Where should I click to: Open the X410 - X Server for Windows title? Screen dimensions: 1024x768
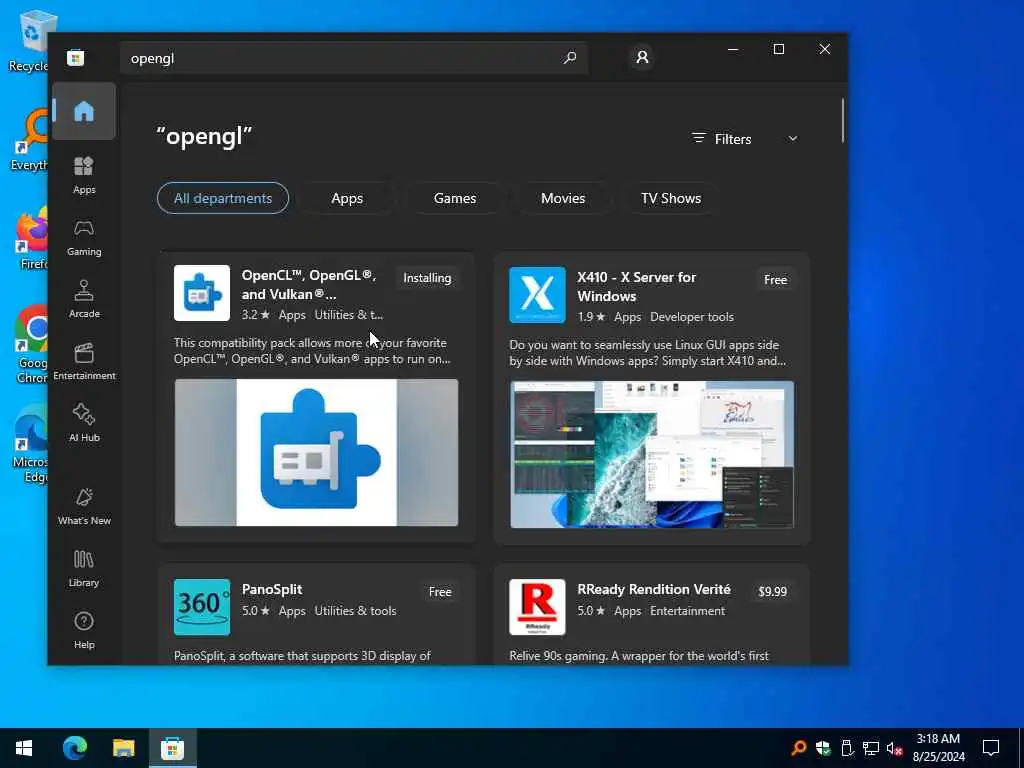click(637, 287)
